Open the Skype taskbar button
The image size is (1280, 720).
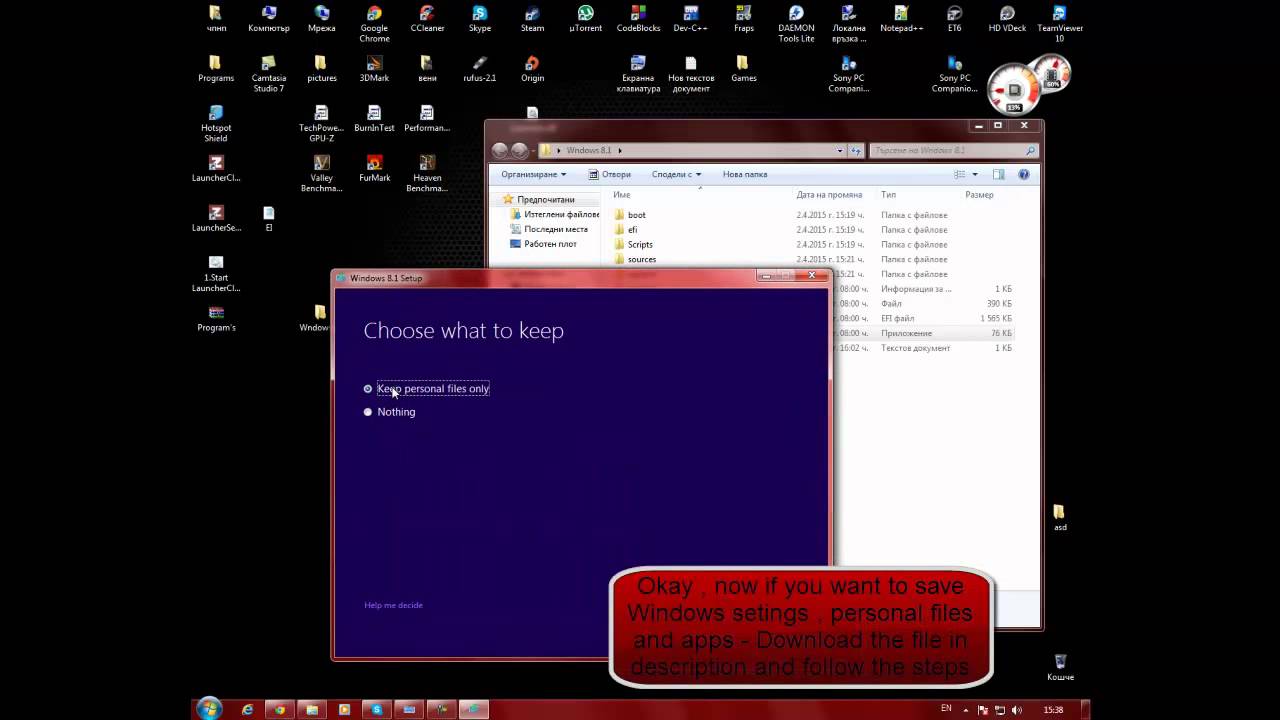click(x=377, y=710)
